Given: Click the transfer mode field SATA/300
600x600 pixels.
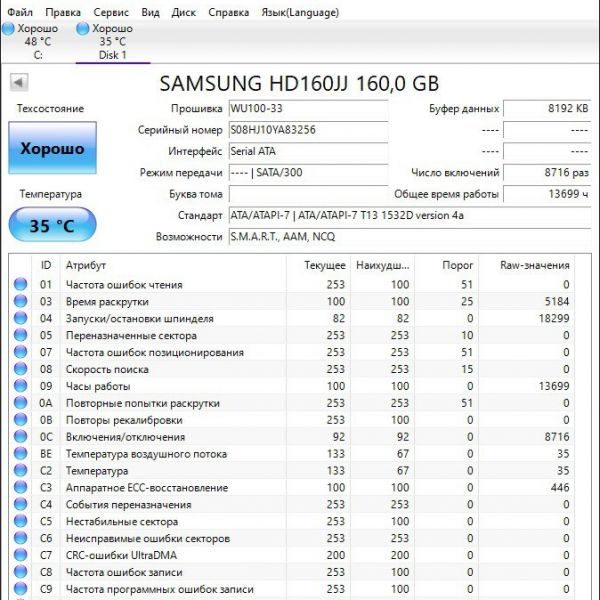Looking at the screenshot, I should pyautogui.click(x=308, y=173).
